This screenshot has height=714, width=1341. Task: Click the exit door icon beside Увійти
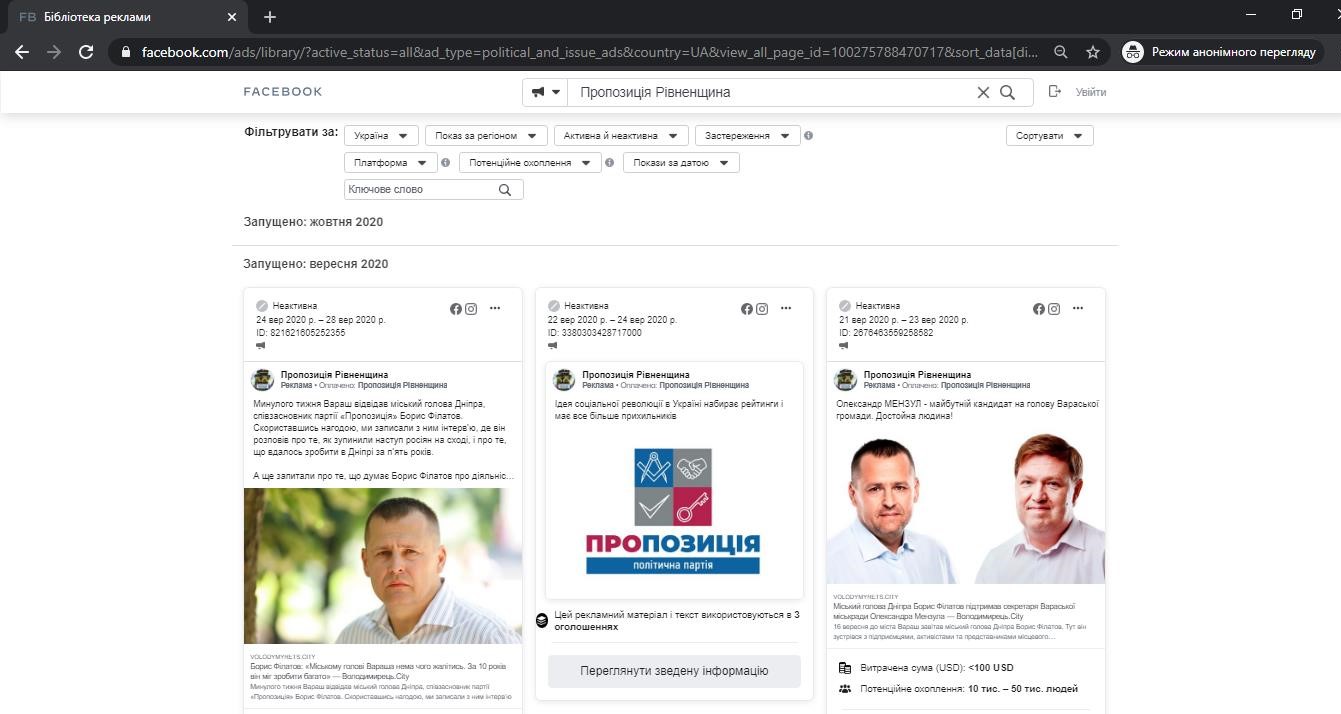1054,92
